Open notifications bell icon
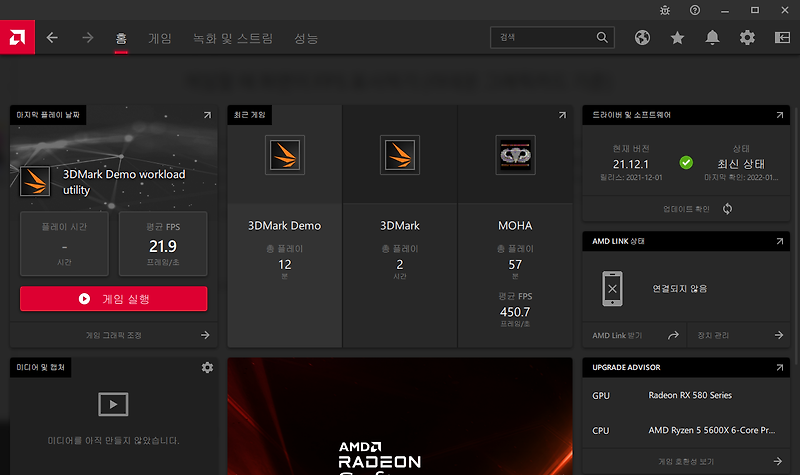The height and width of the screenshot is (475, 800). pos(712,37)
